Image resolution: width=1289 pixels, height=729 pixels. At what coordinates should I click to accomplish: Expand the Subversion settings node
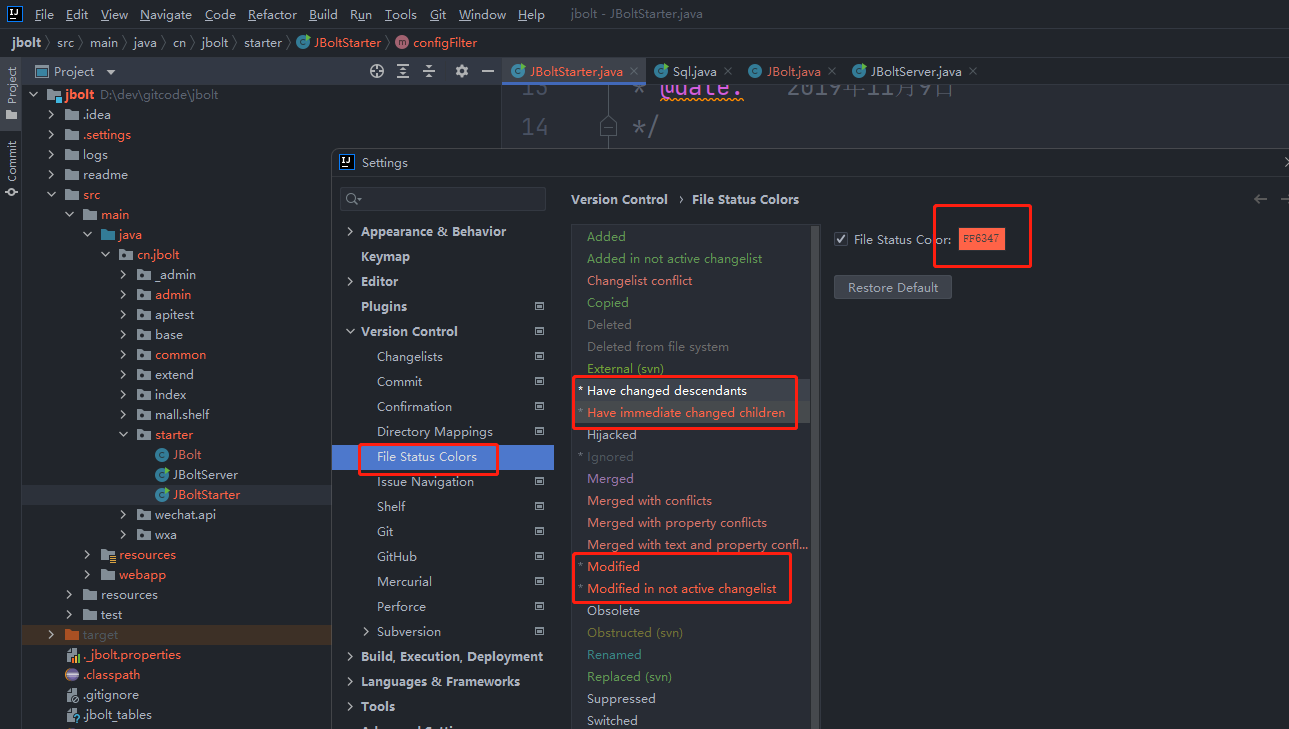366,631
